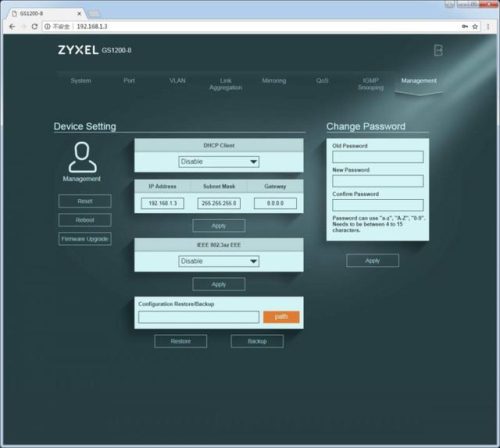Click the saved password key icon
This screenshot has height=448, width=500.
tap(464, 26)
